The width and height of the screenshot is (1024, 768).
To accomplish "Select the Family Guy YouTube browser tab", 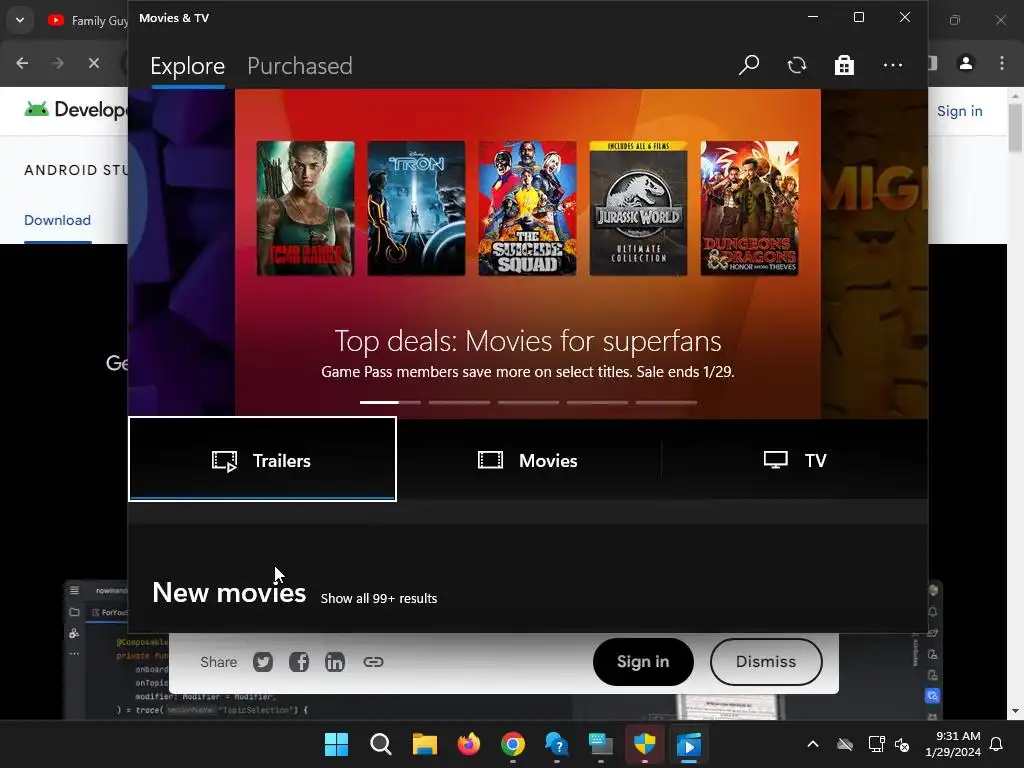I will pos(88,21).
